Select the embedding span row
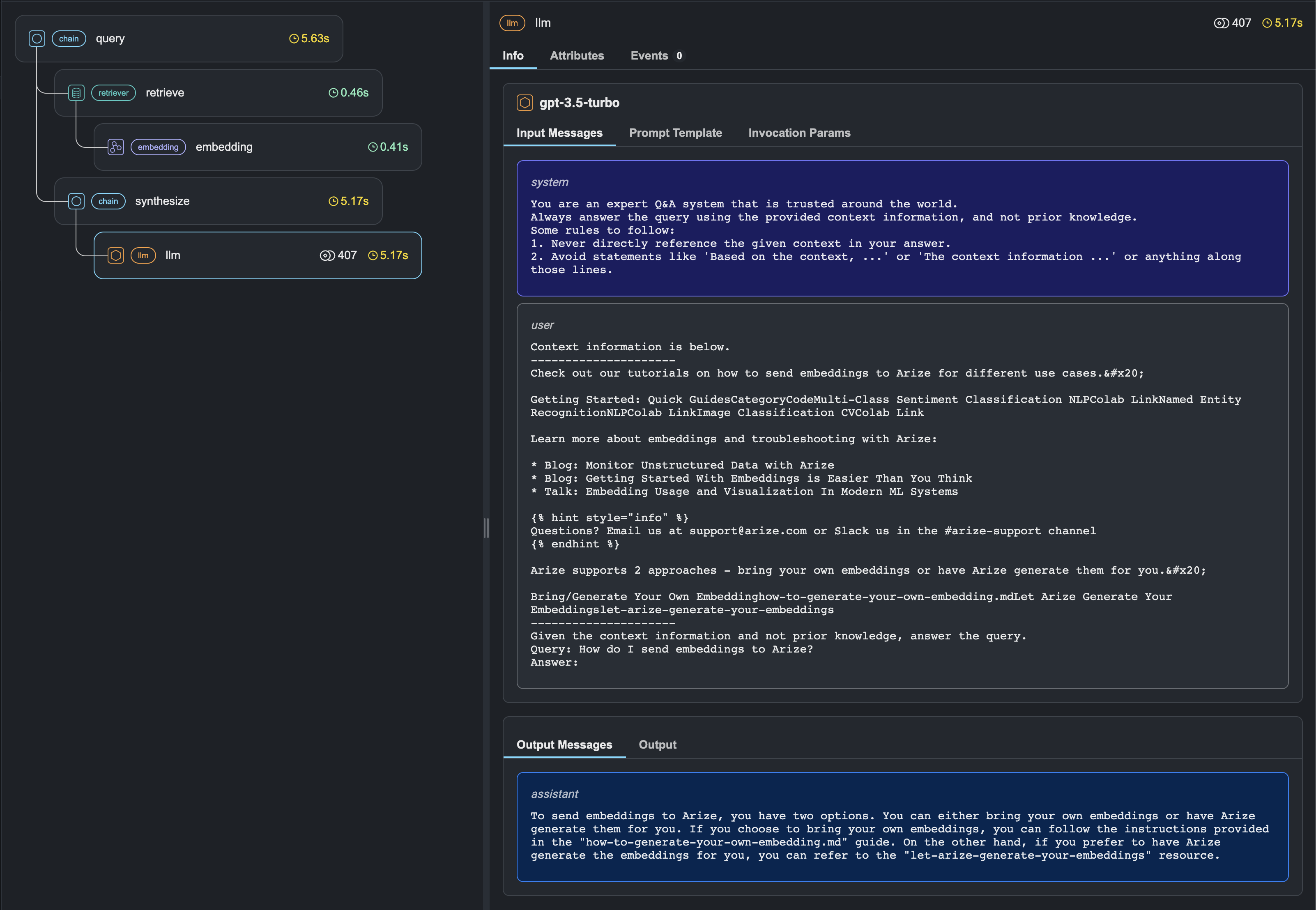Viewport: 1316px width, 910px height. click(x=258, y=147)
